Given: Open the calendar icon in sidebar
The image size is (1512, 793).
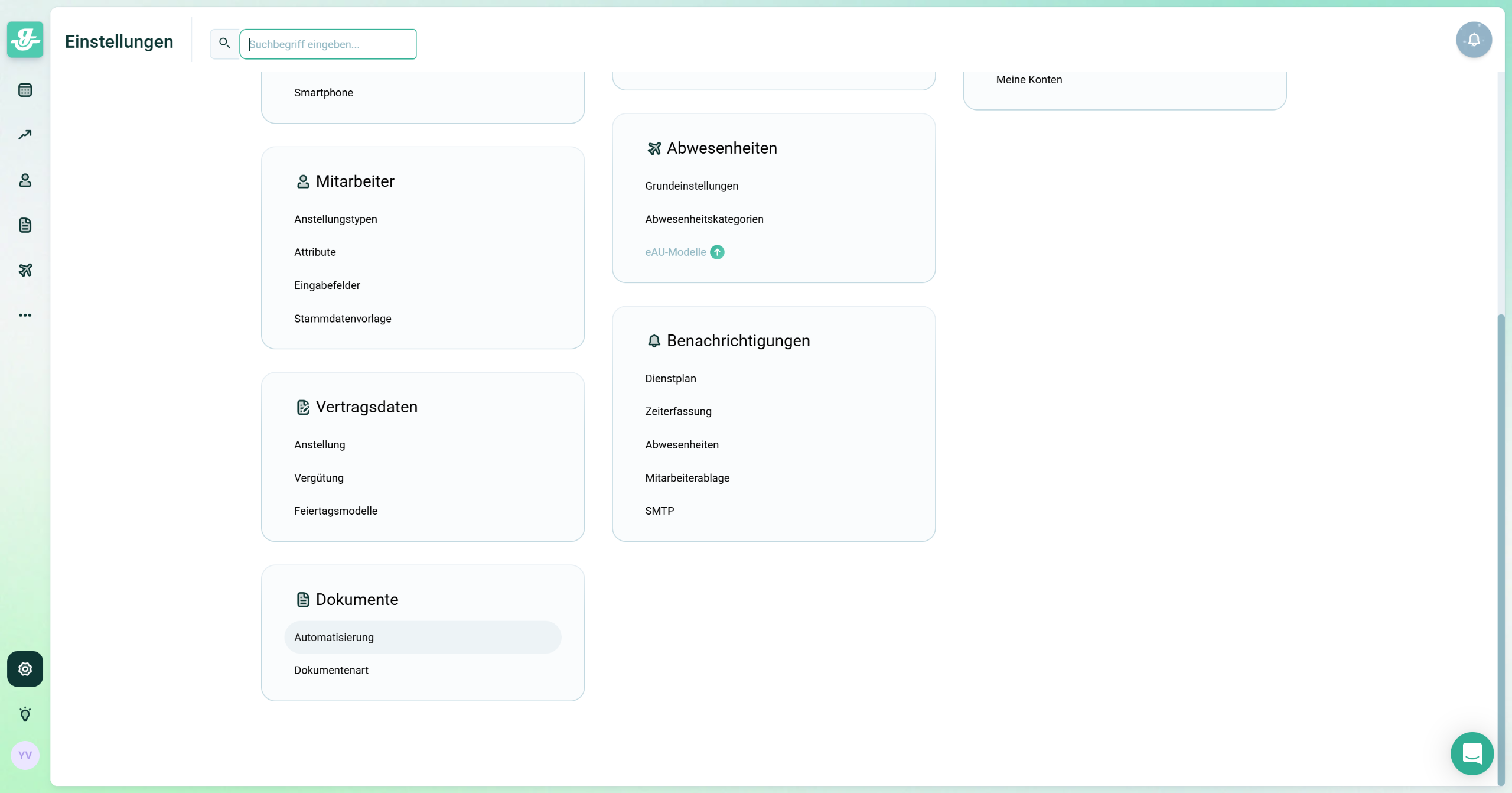Looking at the screenshot, I should tap(25, 90).
